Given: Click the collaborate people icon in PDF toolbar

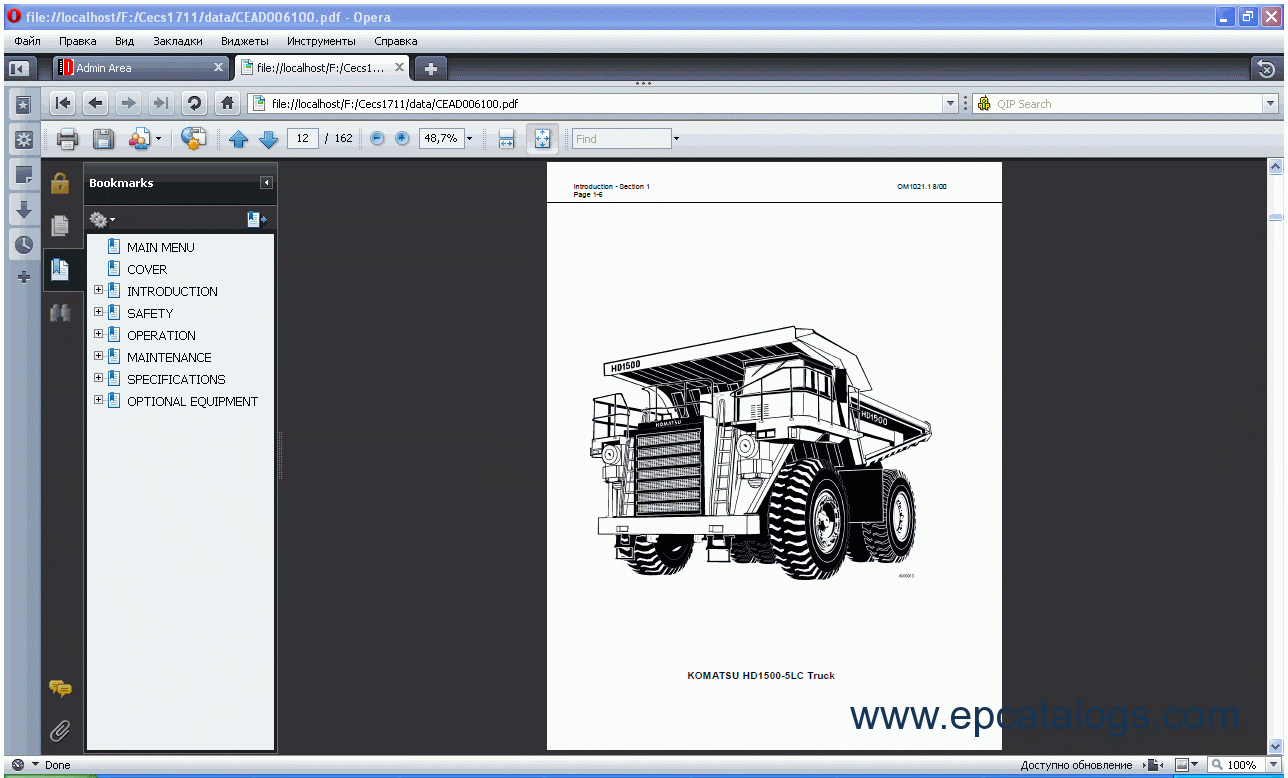Looking at the screenshot, I should pyautogui.click(x=139, y=139).
